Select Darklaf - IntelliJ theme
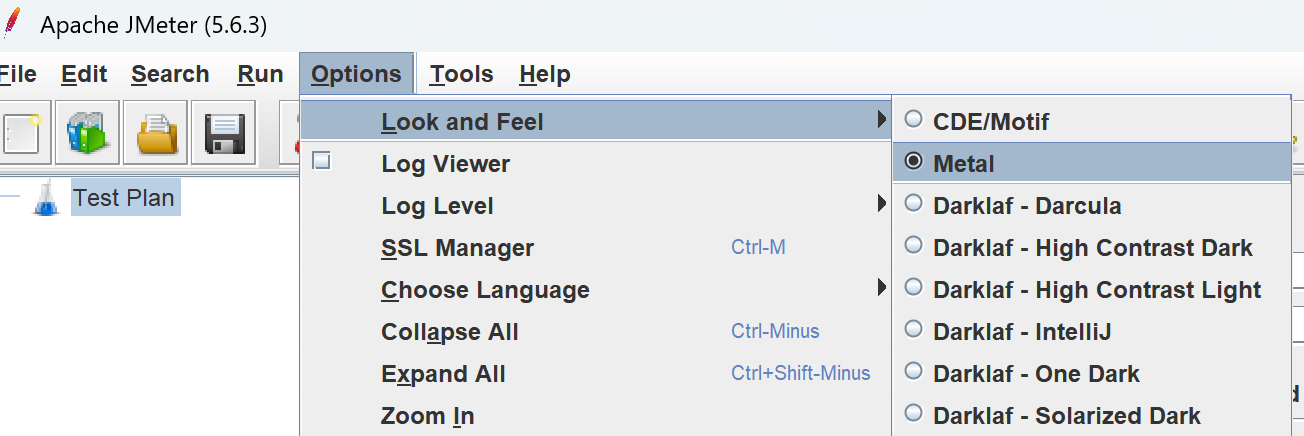Screen dimensions: 1304x436 [x=1092, y=332]
